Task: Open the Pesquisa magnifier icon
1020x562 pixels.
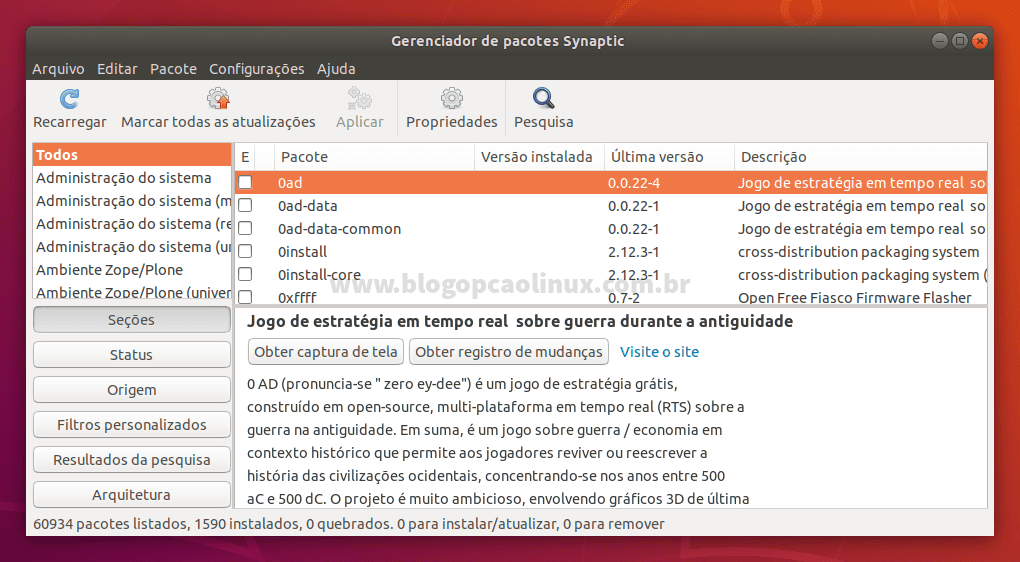Action: point(543,99)
